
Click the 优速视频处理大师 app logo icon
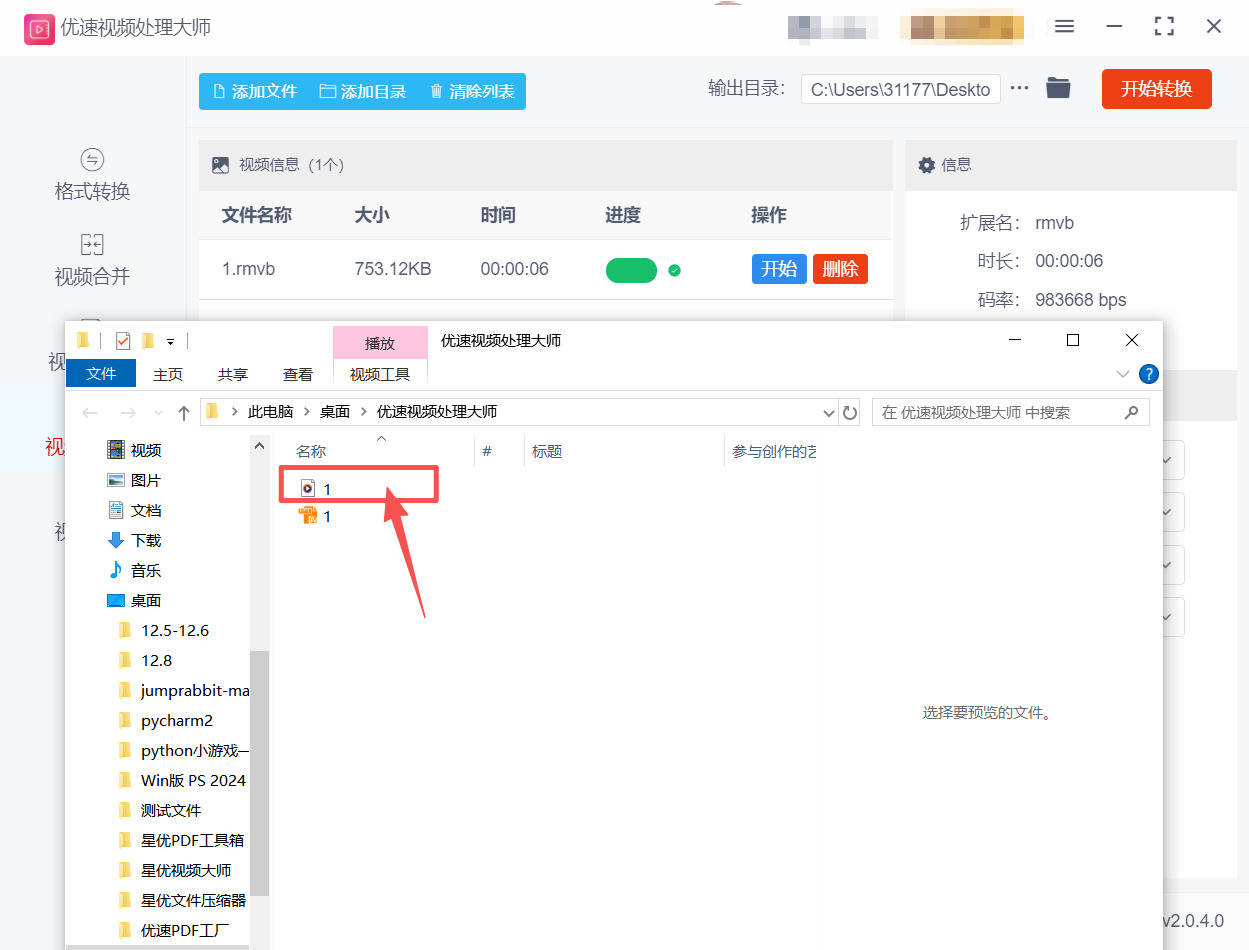[x=40, y=27]
